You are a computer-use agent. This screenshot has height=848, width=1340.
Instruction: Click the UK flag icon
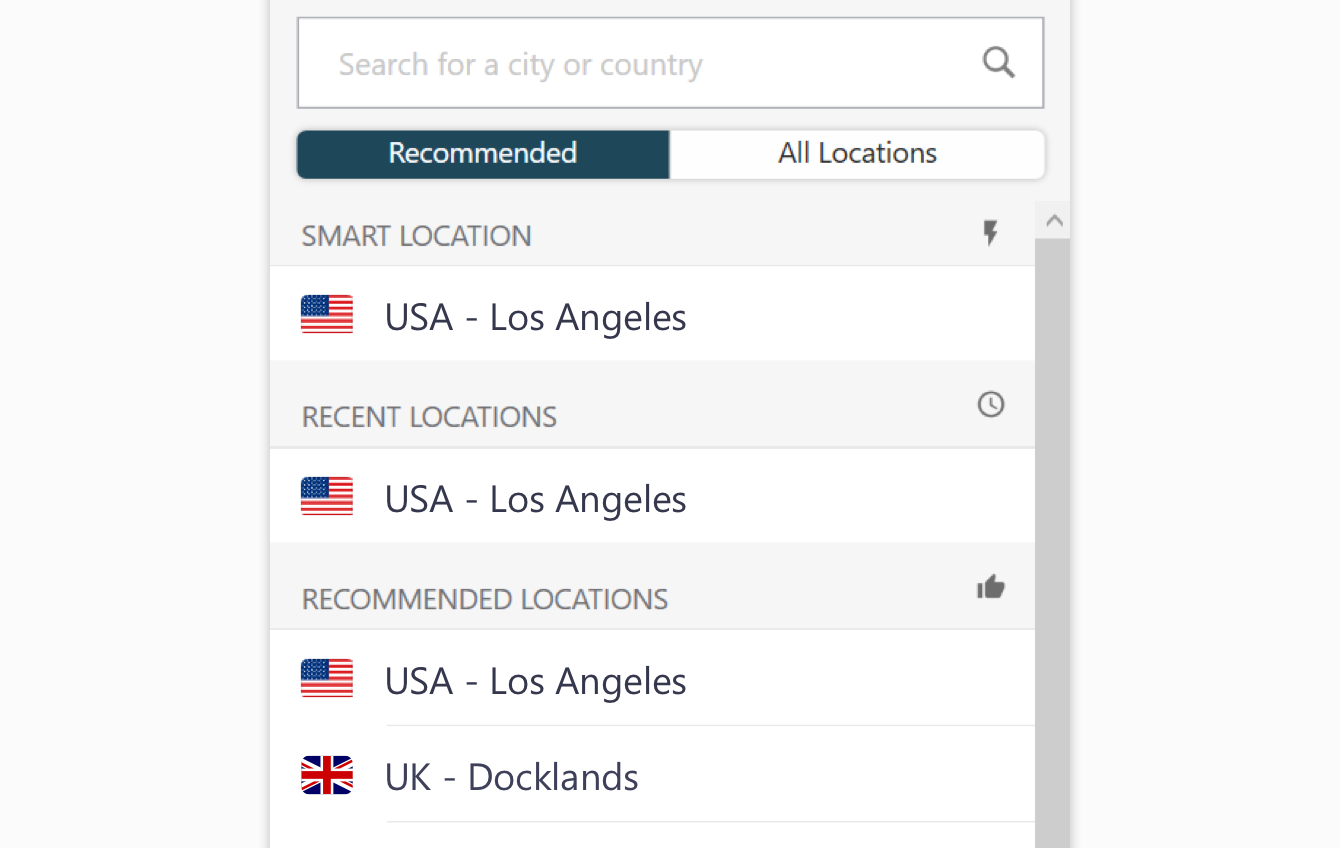327,775
